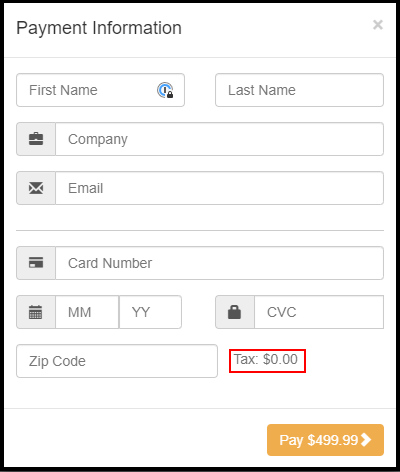
Task: Click the calendar icon next to MM
Action: tap(36, 312)
